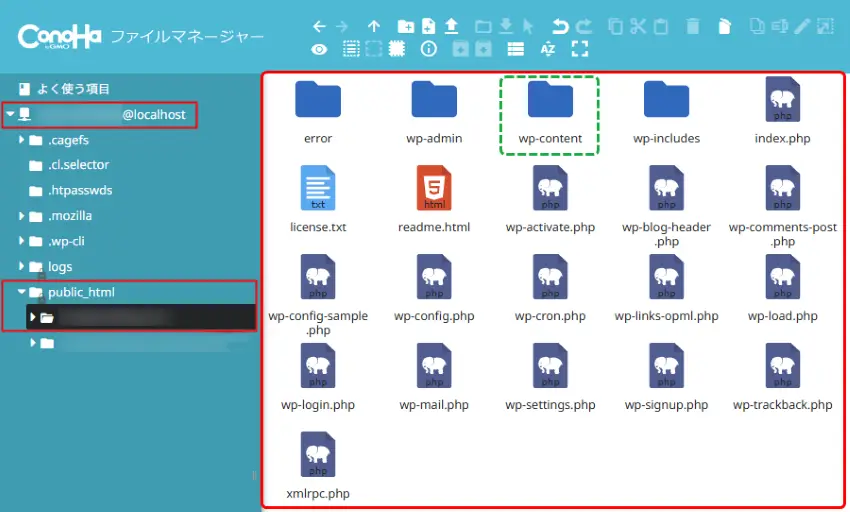Go up to parent directory arrow
The width and height of the screenshot is (850, 512).
click(374, 27)
